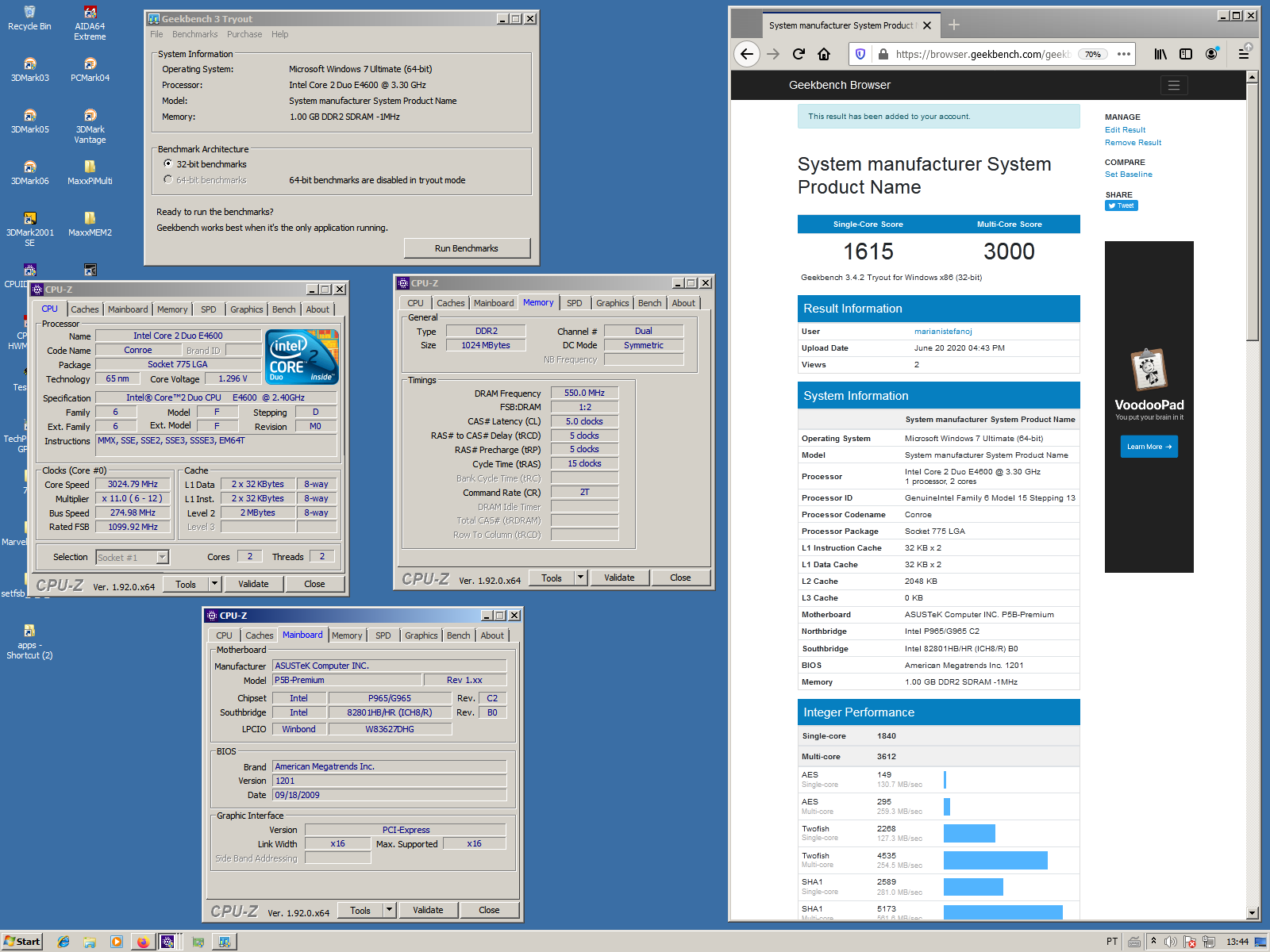Click the taskbar clock showing 13:44
The width and height of the screenshot is (1270, 952).
click(x=1237, y=942)
